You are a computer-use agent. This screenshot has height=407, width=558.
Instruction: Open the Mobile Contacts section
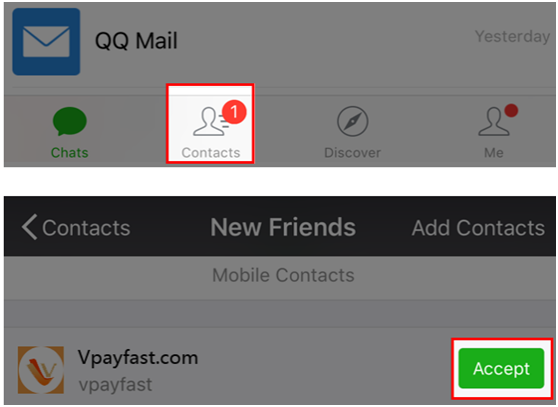coord(283,275)
